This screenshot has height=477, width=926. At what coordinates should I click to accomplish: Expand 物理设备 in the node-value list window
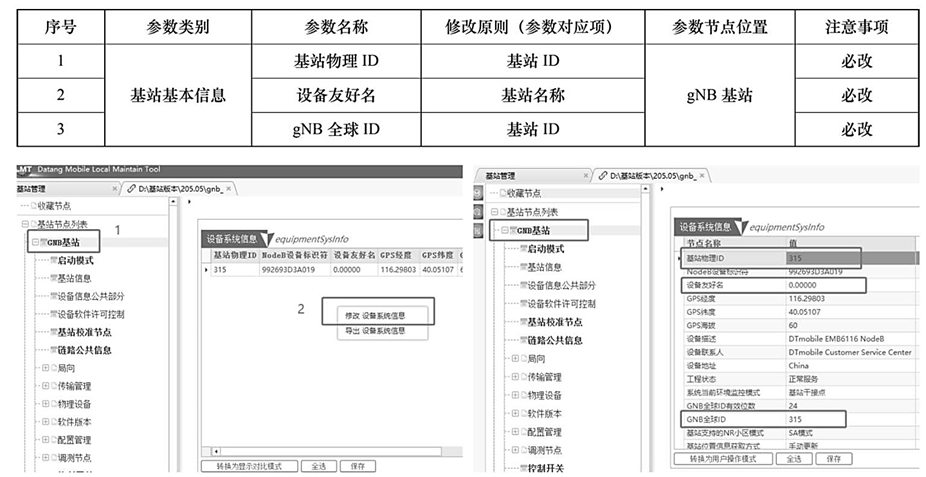click(x=516, y=396)
